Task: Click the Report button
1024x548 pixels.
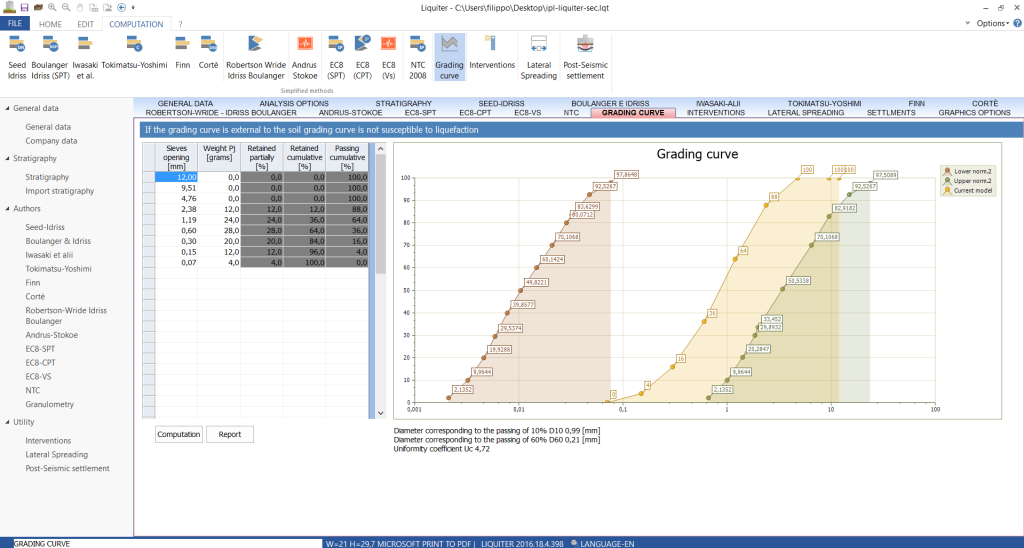Action: [229, 434]
